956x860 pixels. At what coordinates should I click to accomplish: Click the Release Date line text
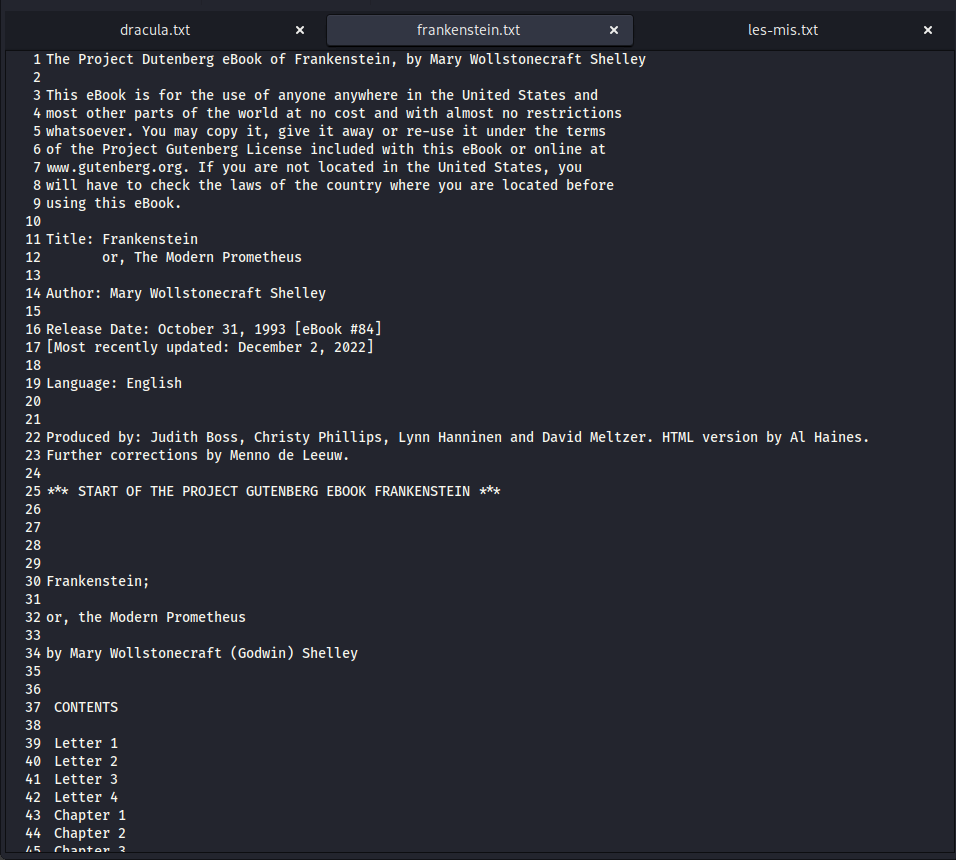[x=214, y=329]
